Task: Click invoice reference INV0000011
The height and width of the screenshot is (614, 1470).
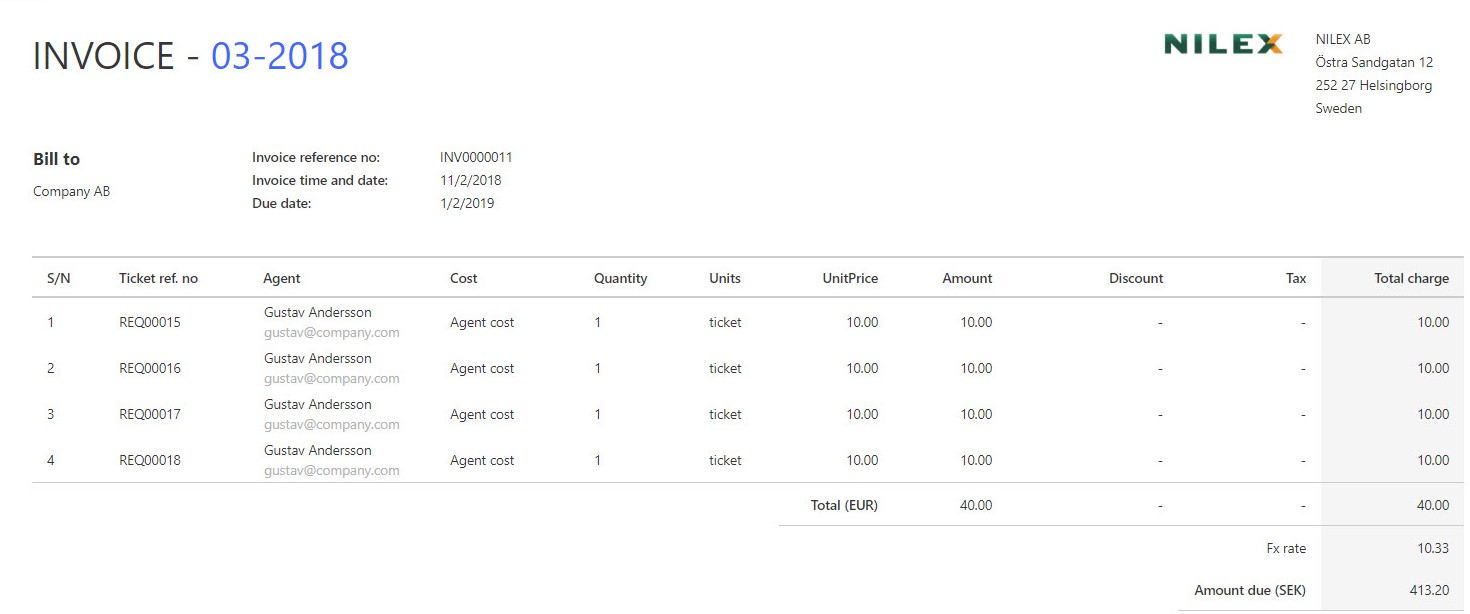Action: [476, 157]
